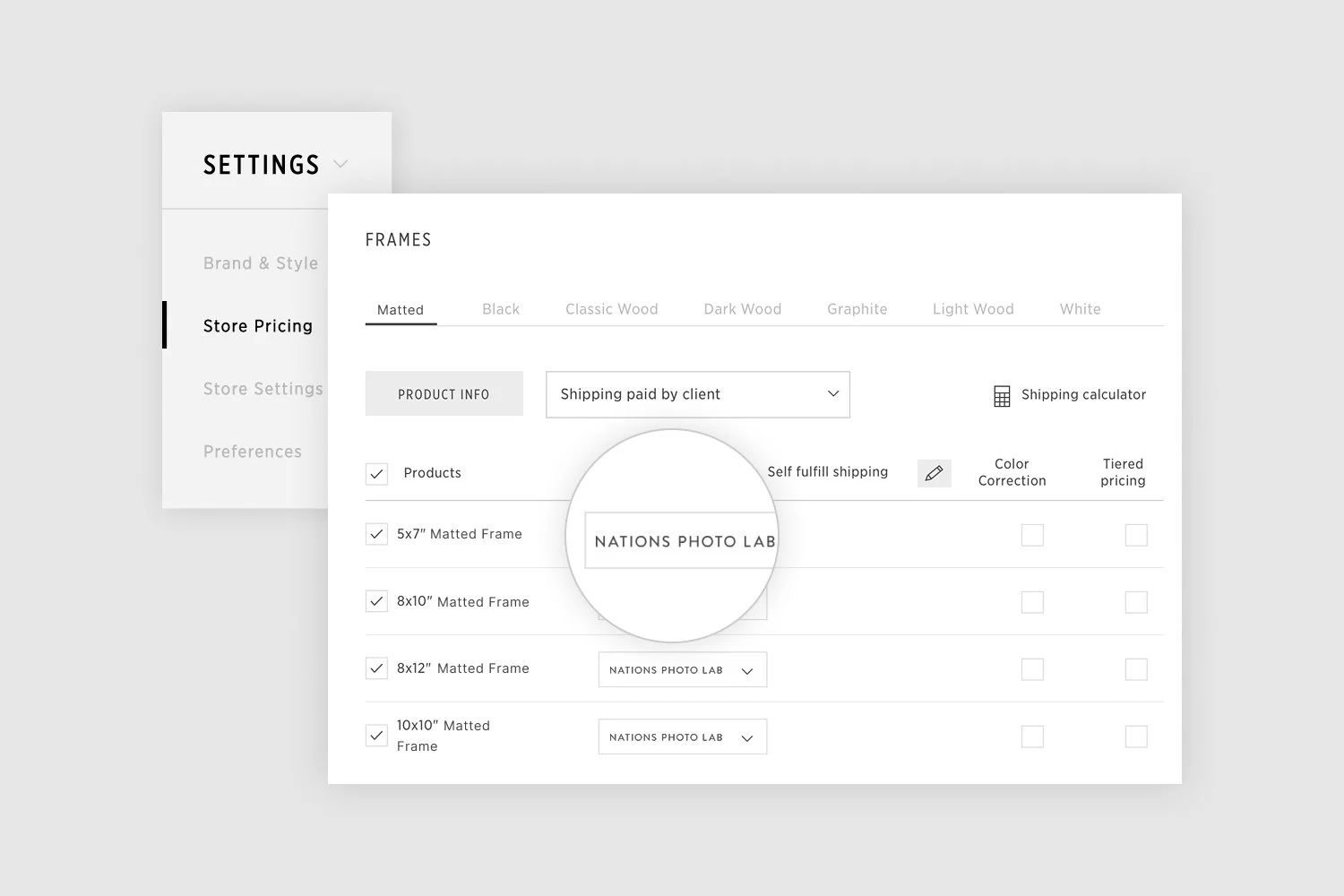Click the 8x12" Matted Frame label
1344x896 pixels.
click(463, 668)
